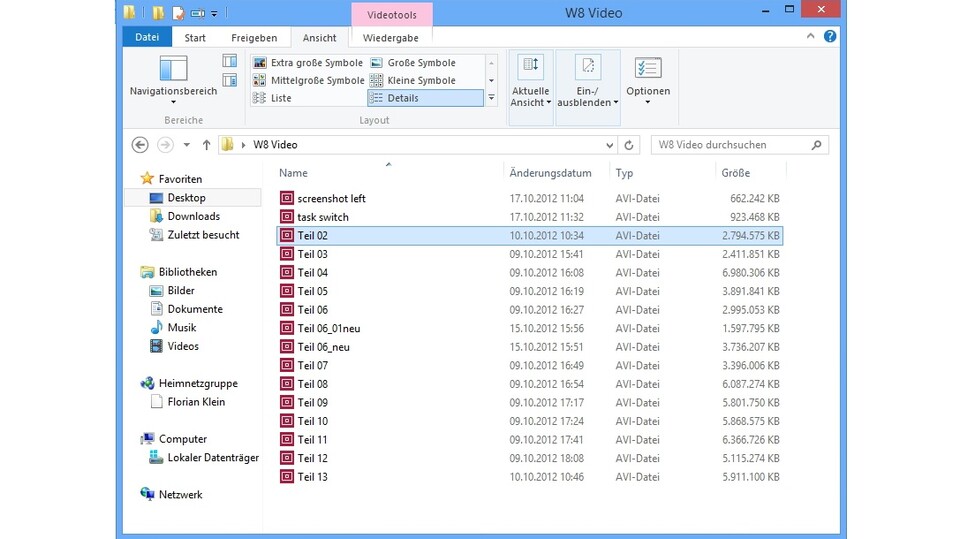Expand the layout gallery more arrow

491,98
